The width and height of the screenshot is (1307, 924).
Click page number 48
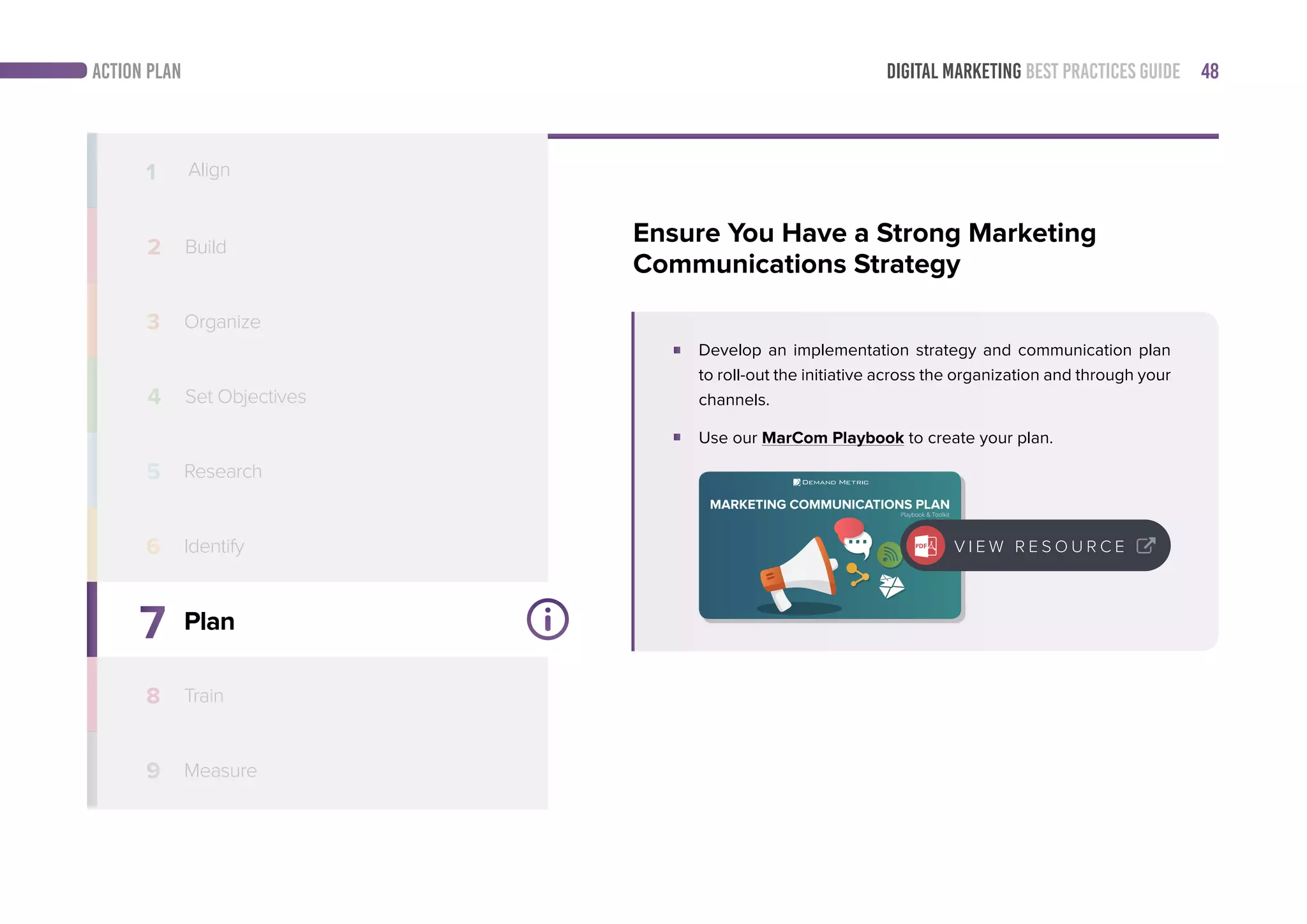(1209, 71)
